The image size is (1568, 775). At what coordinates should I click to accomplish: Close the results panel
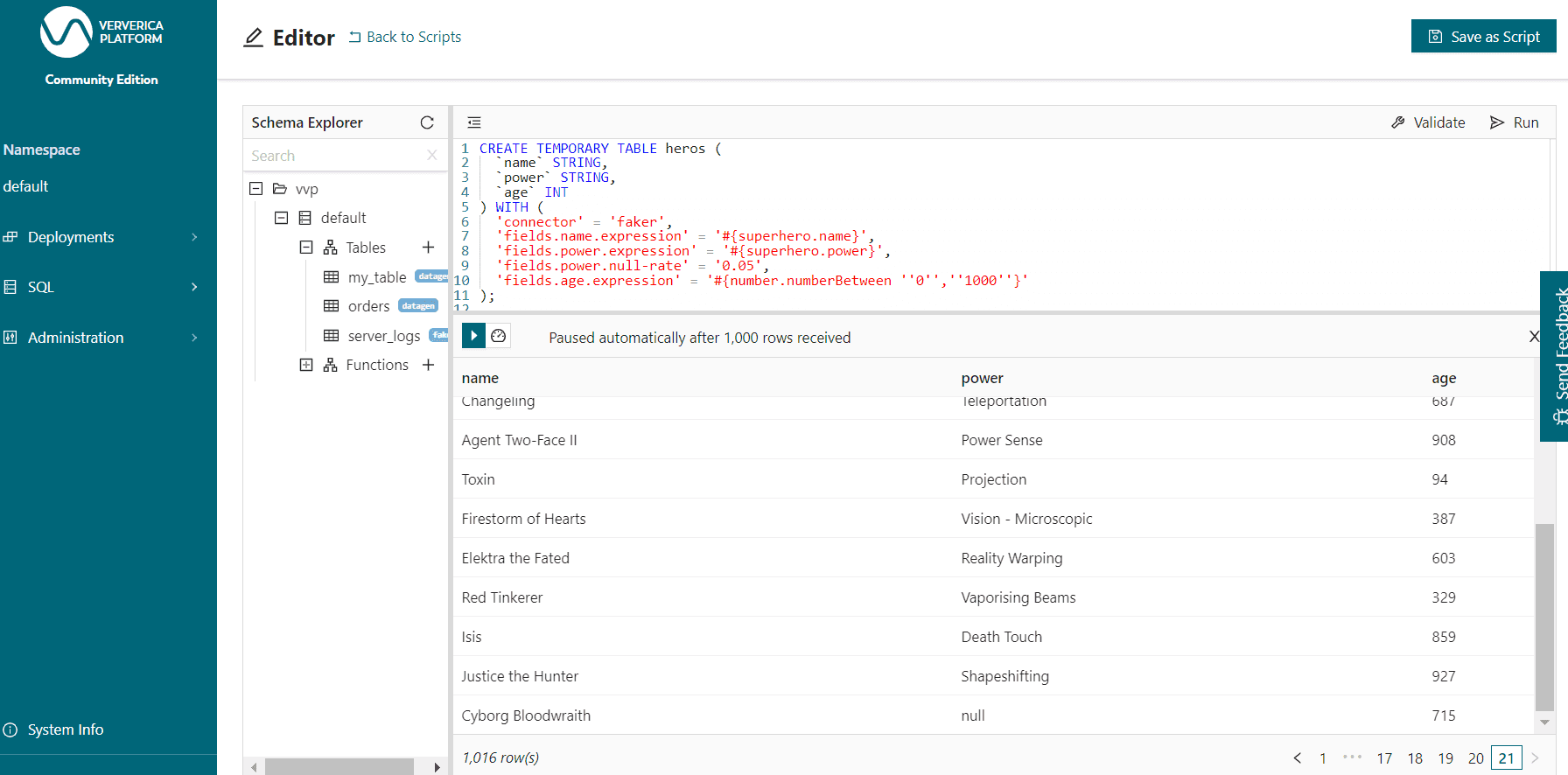click(1534, 337)
